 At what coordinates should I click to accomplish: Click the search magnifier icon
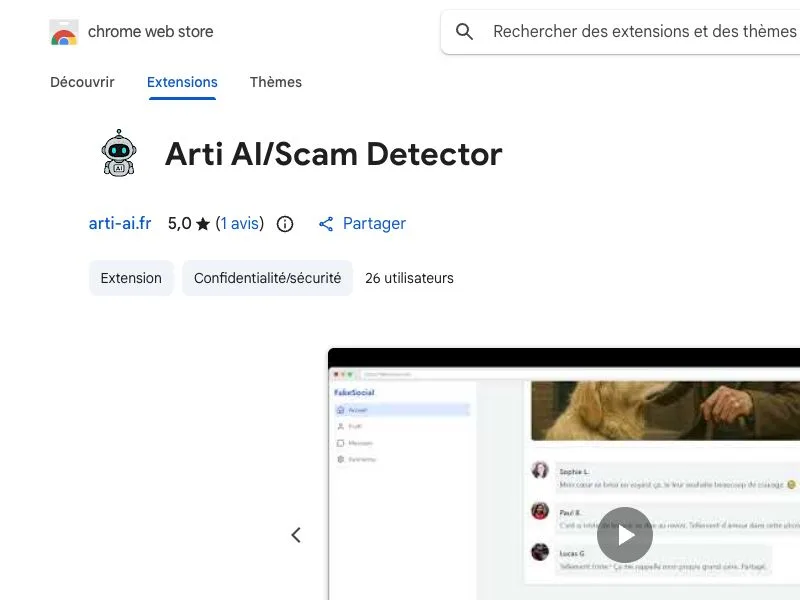[x=464, y=32]
